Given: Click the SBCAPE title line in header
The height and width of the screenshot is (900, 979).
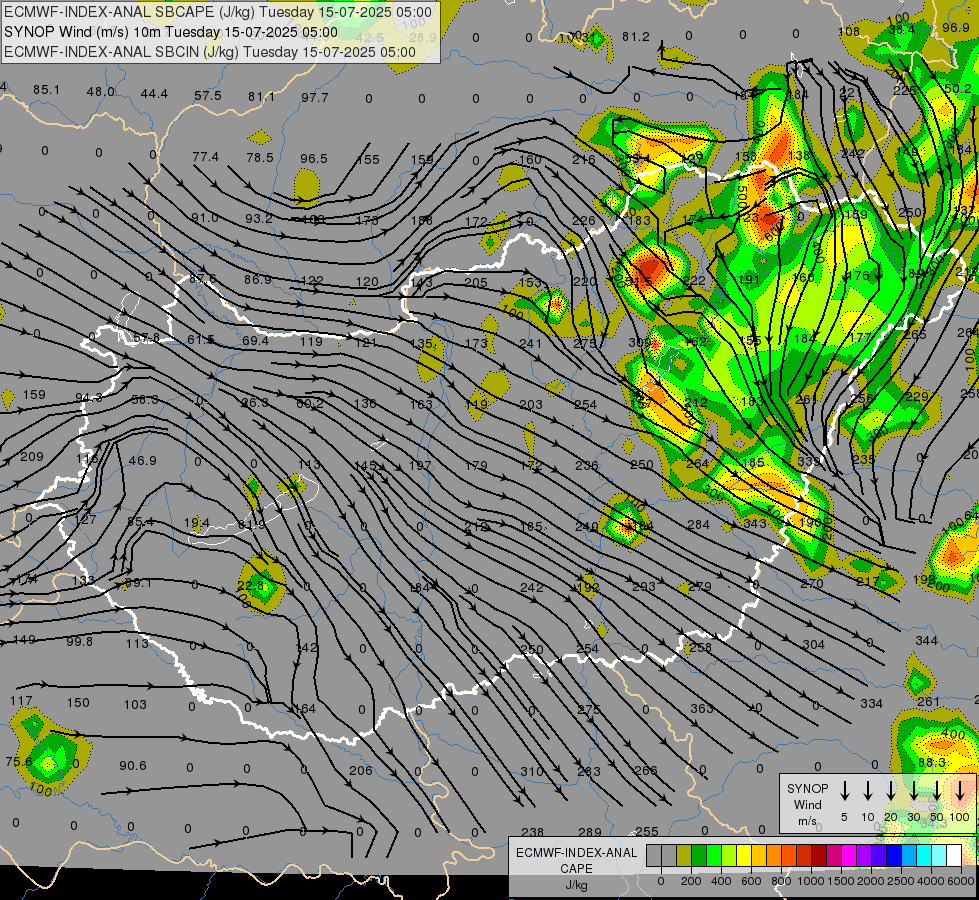Looking at the screenshot, I should [x=217, y=12].
